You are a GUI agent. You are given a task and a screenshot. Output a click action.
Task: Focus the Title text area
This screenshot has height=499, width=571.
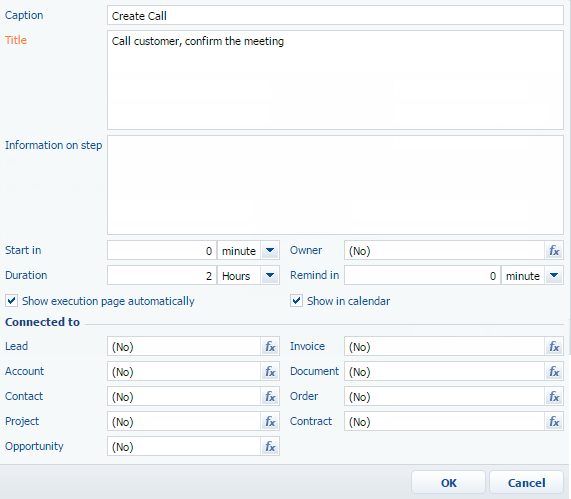coord(335,80)
